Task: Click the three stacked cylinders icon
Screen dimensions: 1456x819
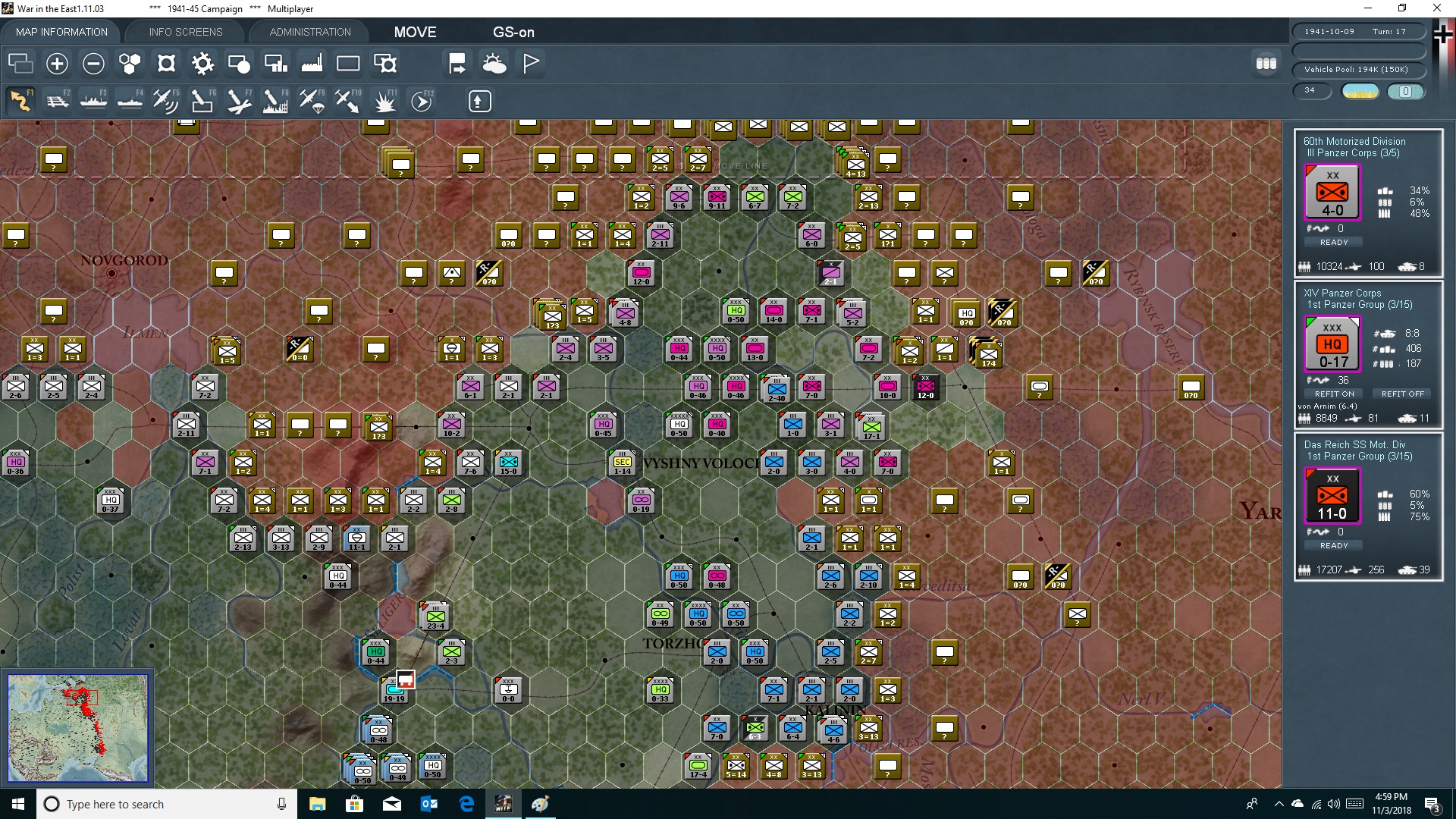Action: tap(1266, 64)
